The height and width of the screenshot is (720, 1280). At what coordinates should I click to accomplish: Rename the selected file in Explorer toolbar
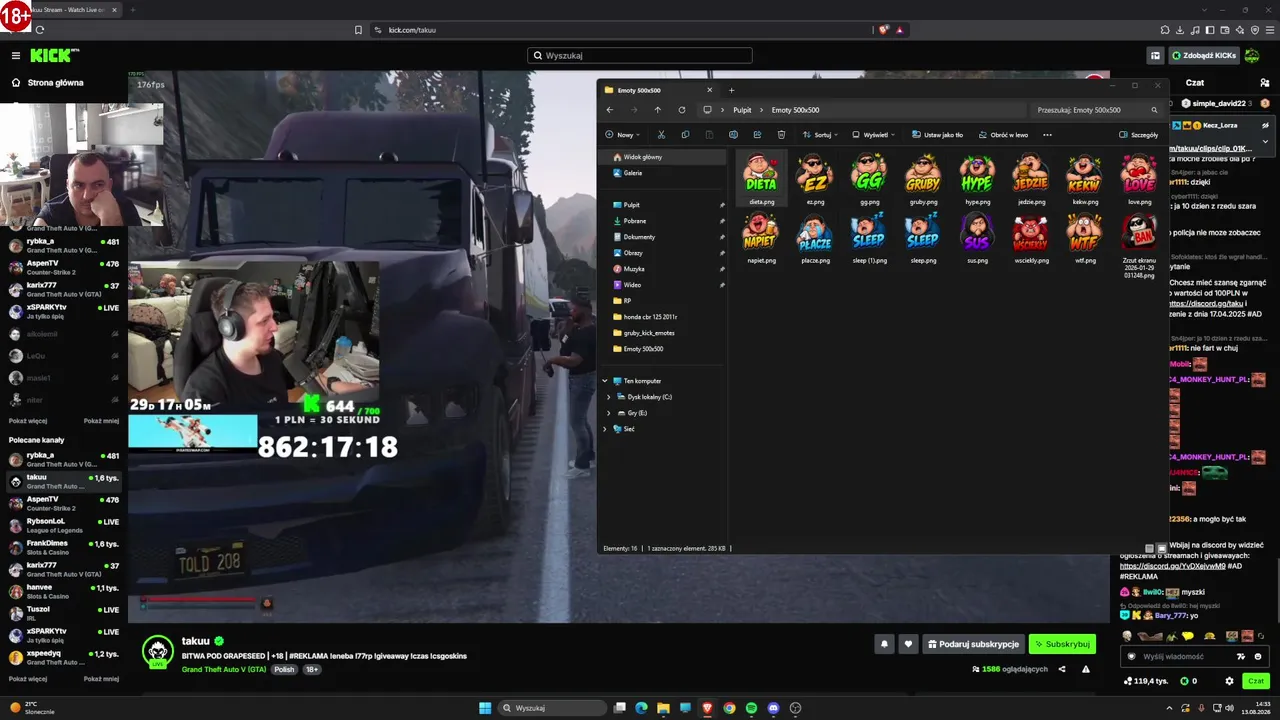(733, 135)
